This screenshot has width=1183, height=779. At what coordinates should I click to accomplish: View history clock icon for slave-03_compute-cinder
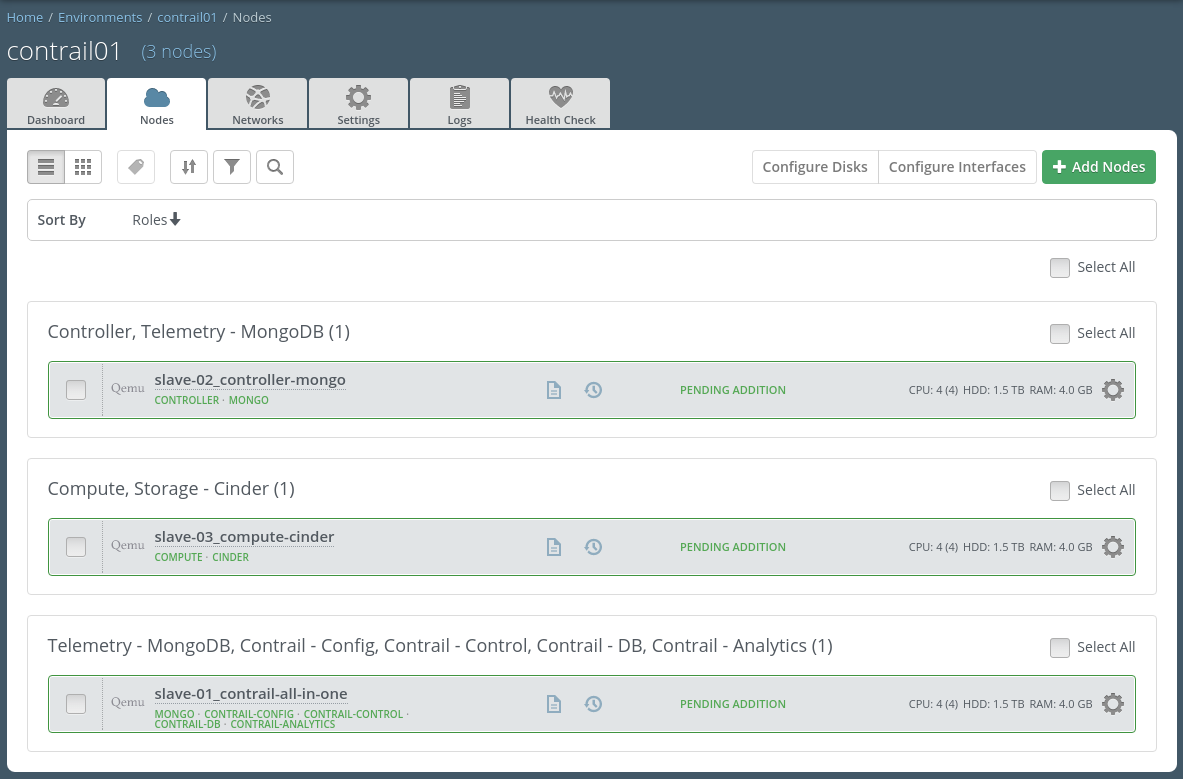tap(593, 547)
